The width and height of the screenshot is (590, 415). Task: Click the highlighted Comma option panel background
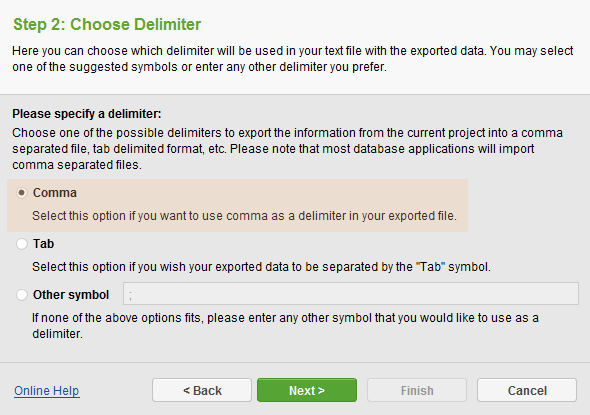(x=237, y=205)
